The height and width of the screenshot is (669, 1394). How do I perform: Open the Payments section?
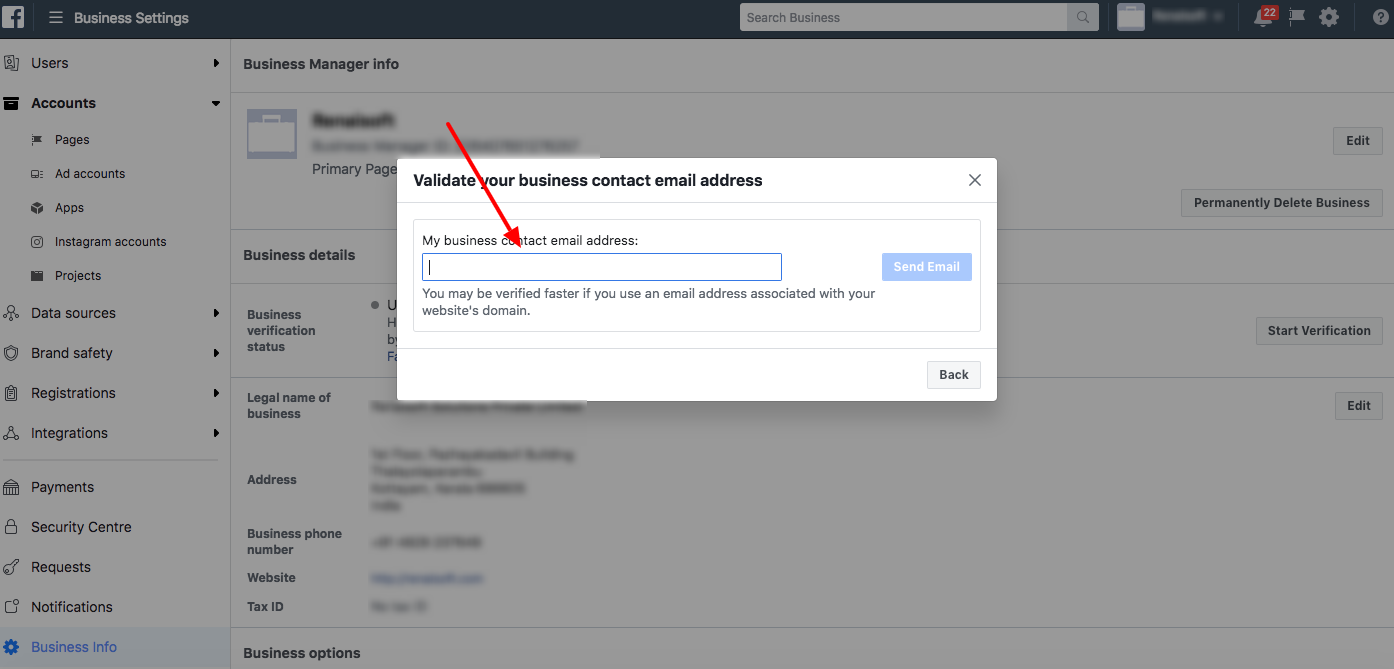[62, 487]
